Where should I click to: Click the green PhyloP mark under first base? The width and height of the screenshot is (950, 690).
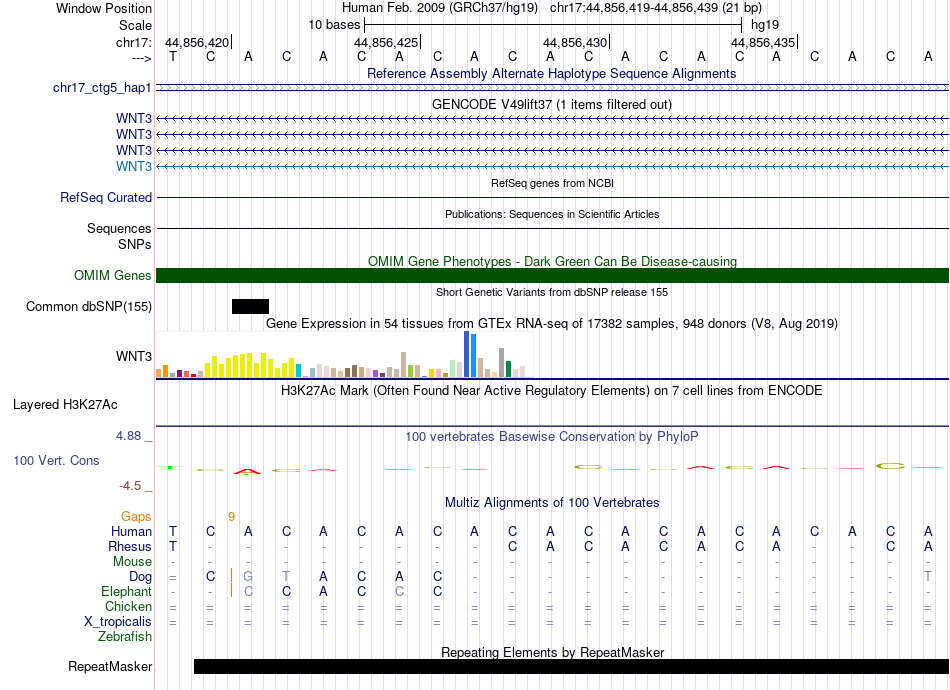pos(171,467)
